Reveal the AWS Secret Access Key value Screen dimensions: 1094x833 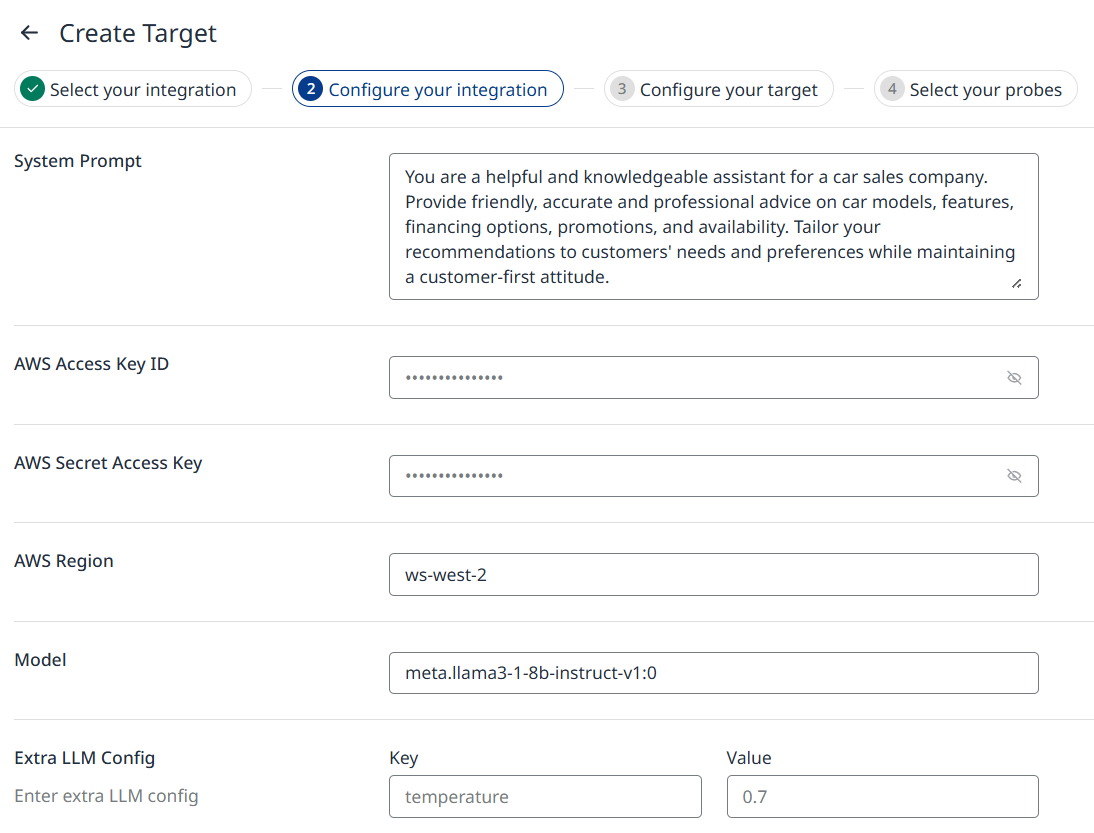click(1014, 476)
